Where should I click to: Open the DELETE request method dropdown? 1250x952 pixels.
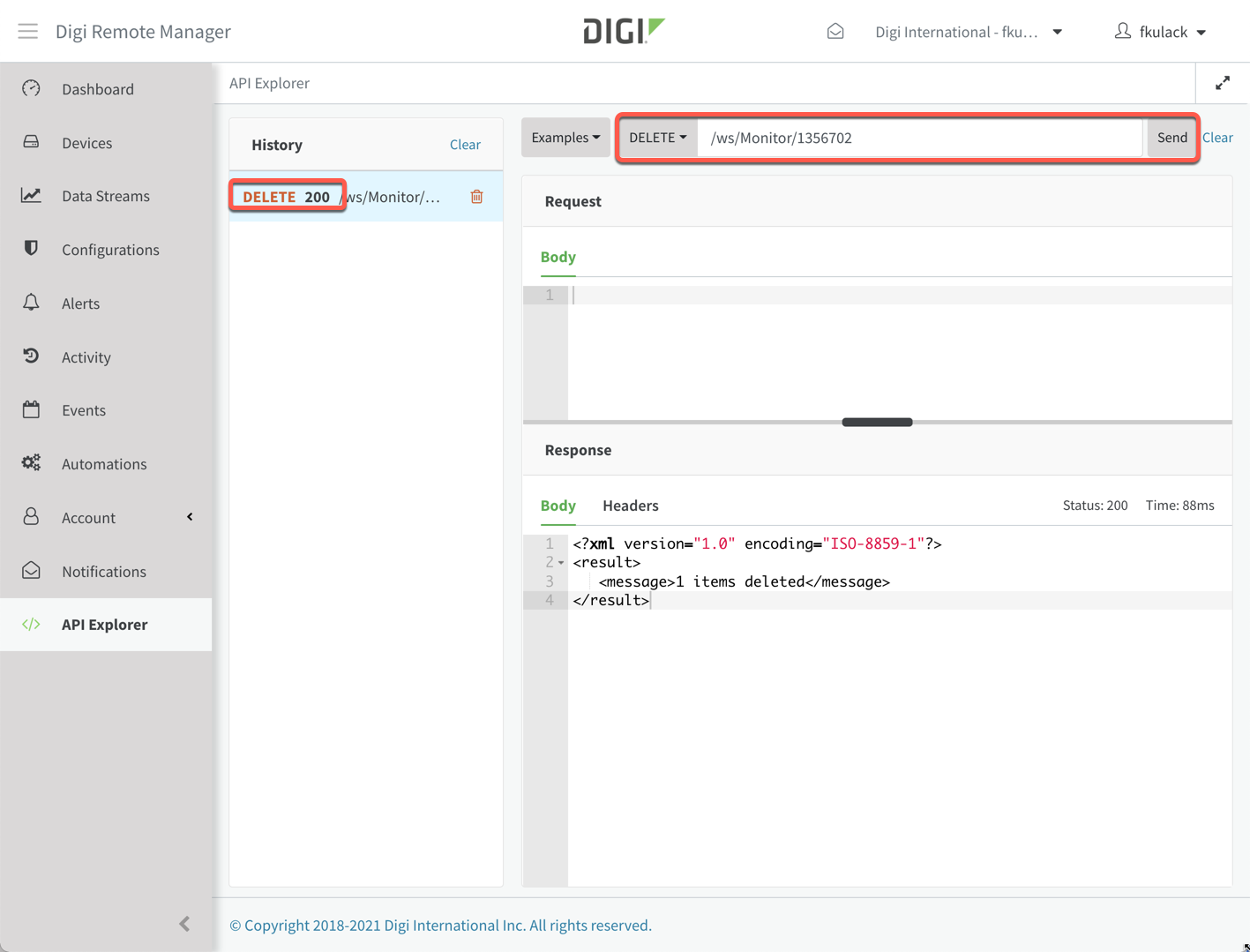click(x=656, y=138)
